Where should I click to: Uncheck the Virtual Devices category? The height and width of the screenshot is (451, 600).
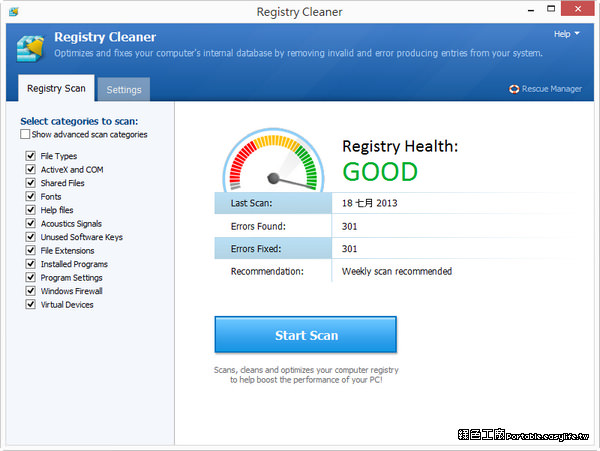coord(31,304)
